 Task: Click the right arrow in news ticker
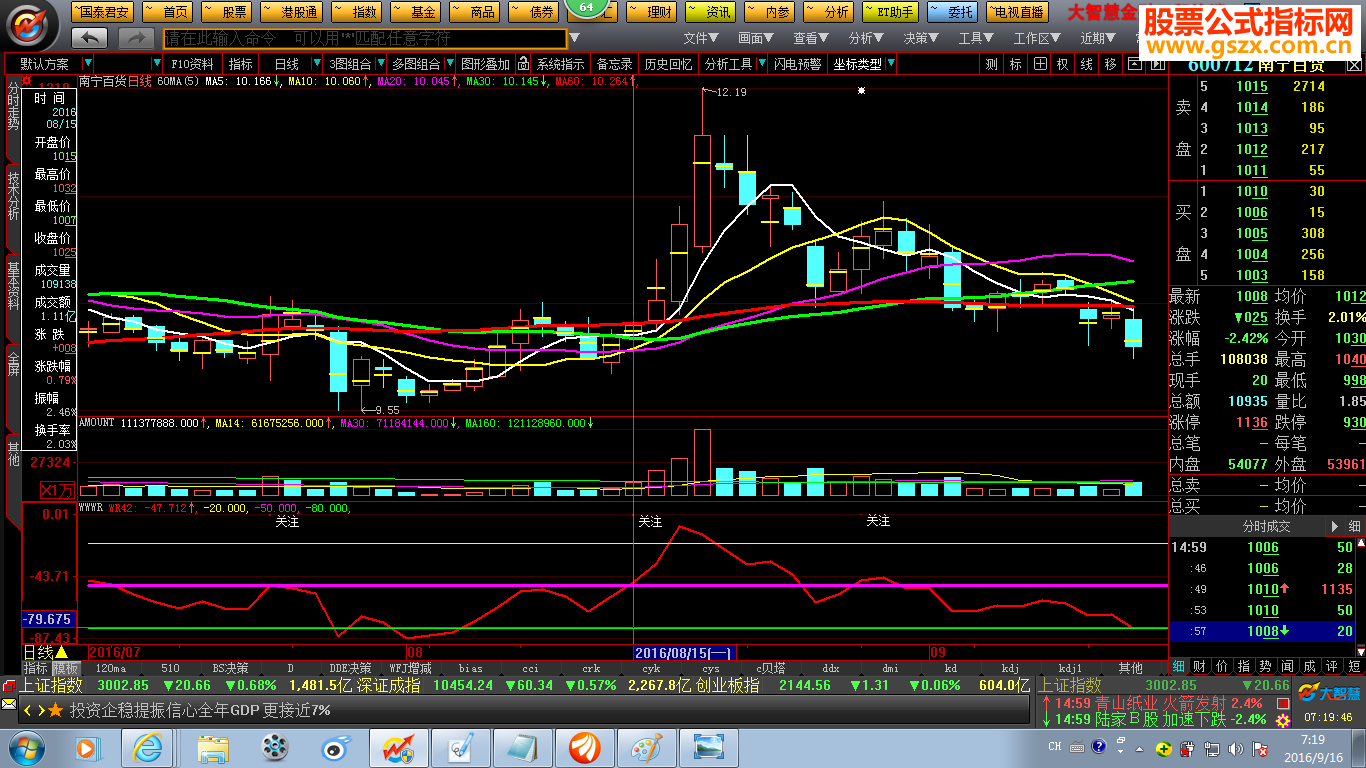coord(40,710)
